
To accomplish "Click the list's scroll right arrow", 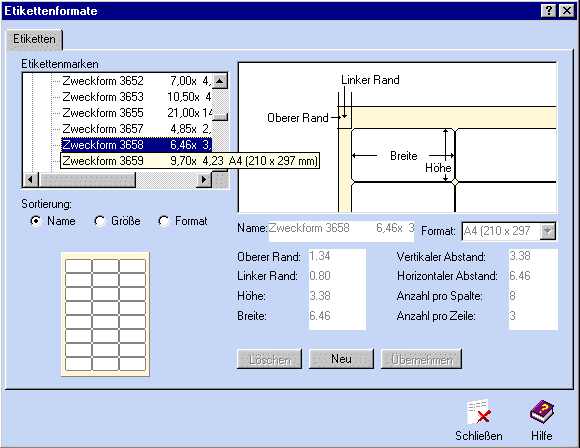I will coord(203,180).
